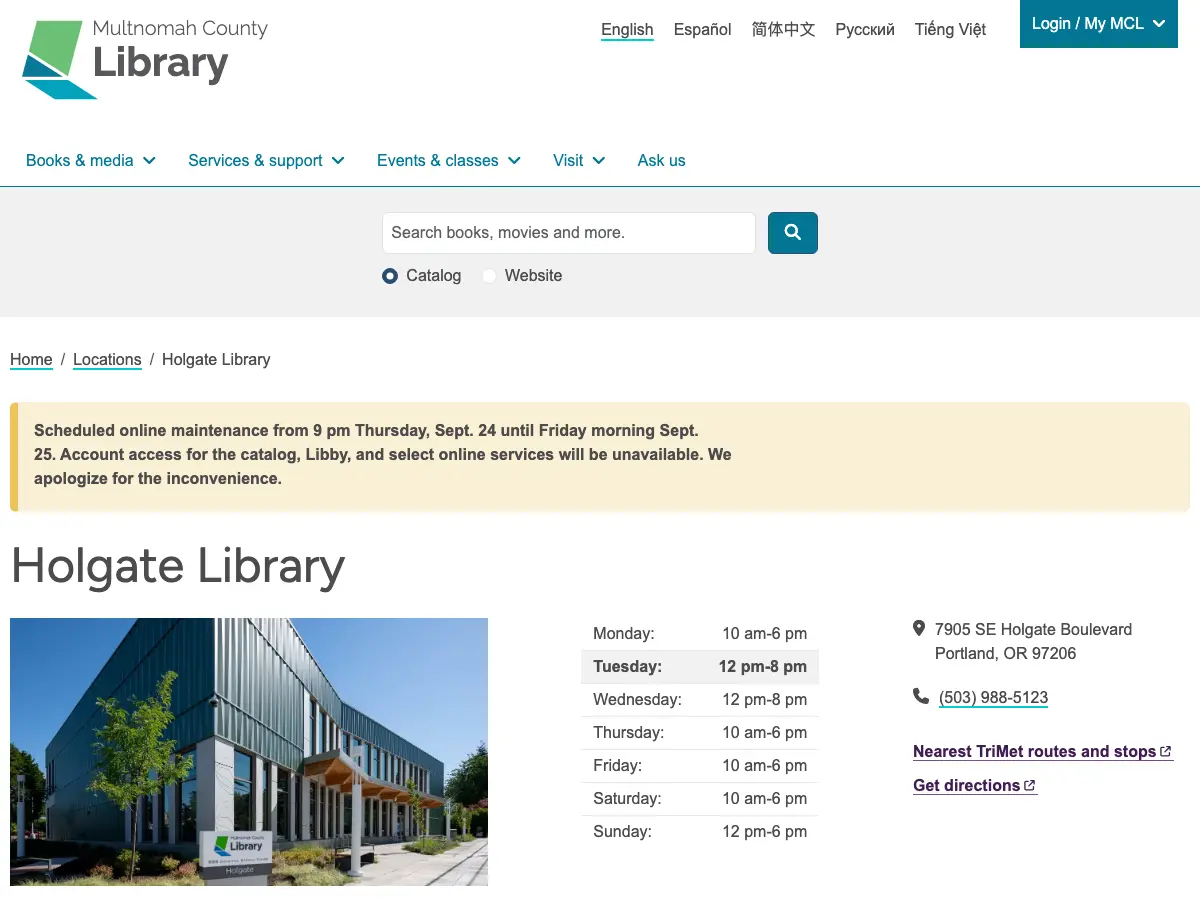Click the Portland, OR 97206 text

click(x=1005, y=654)
